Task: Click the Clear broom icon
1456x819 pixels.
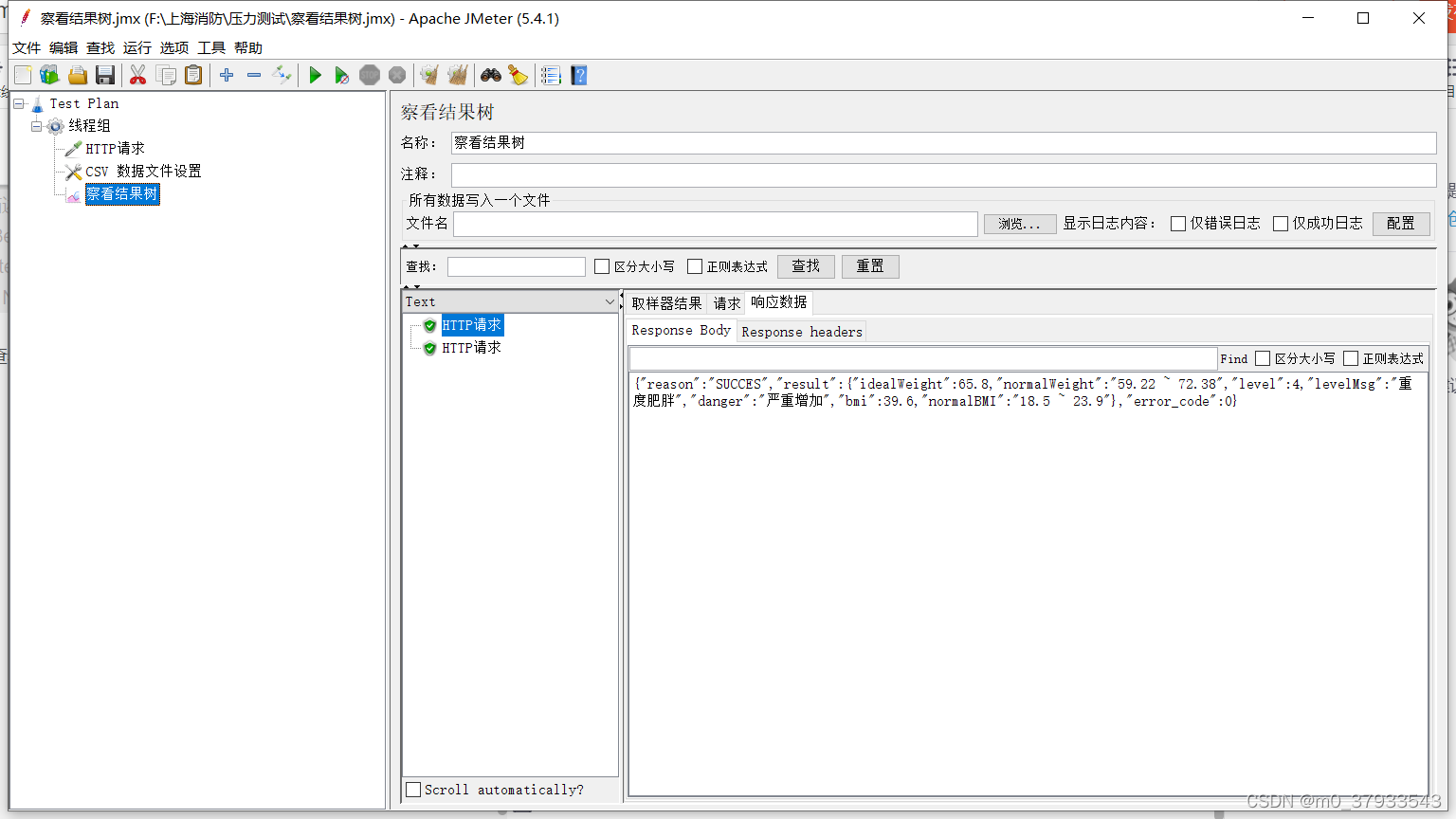Action: (x=429, y=75)
